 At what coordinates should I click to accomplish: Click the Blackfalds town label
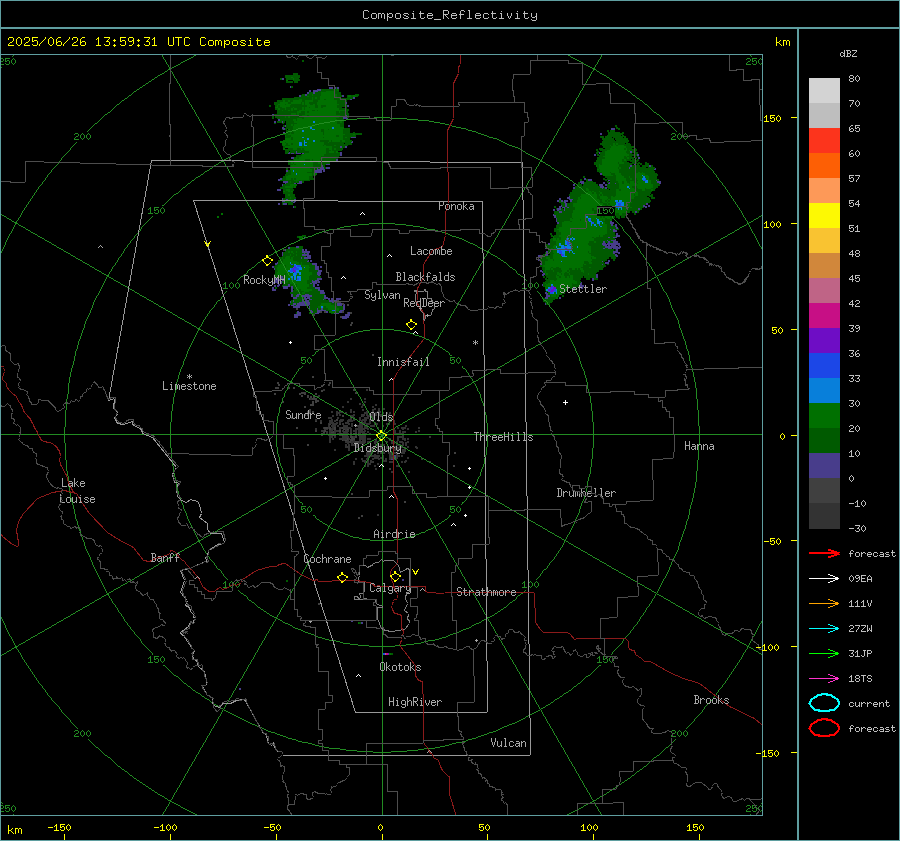[425, 277]
